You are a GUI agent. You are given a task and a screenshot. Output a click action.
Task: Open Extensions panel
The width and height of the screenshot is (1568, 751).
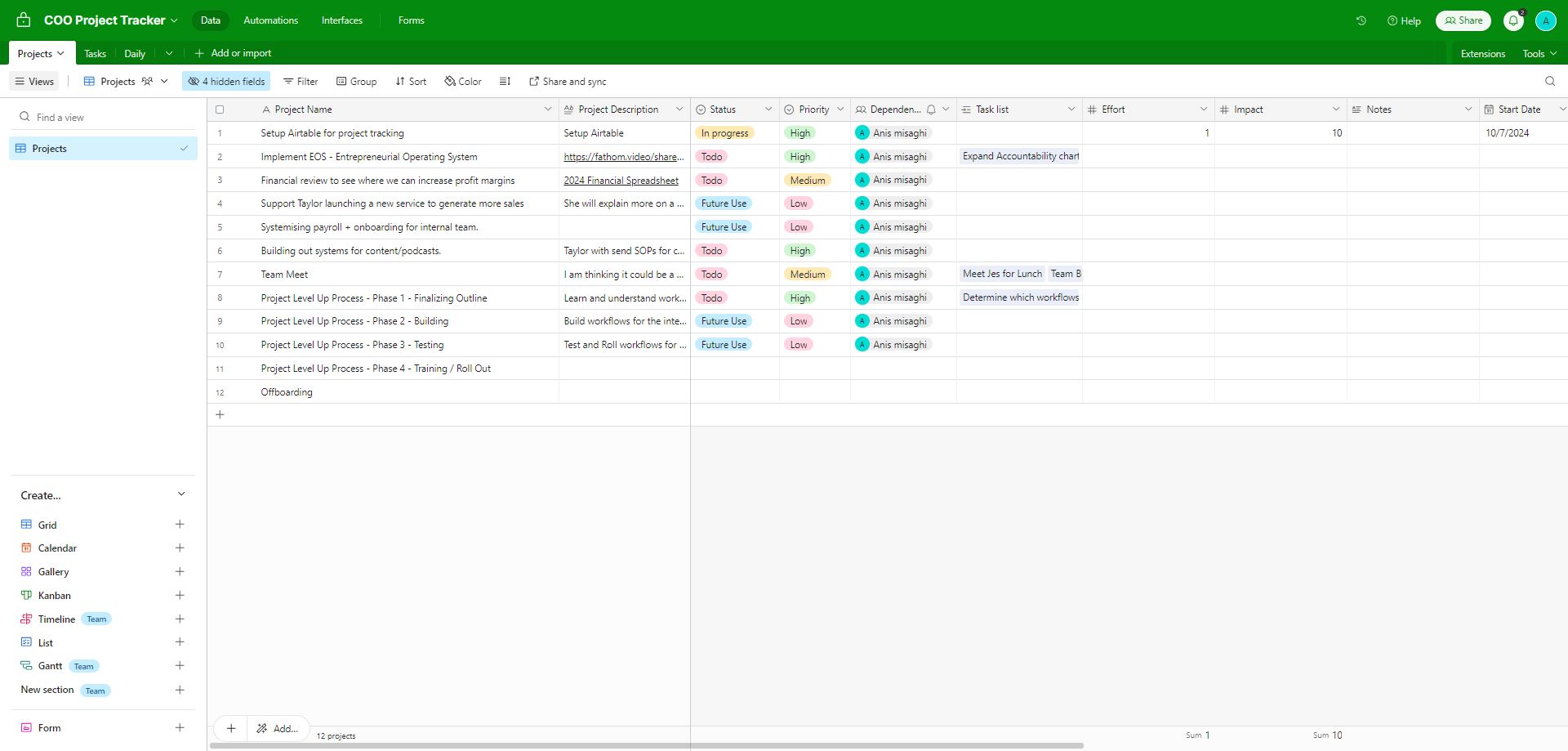pyautogui.click(x=1482, y=53)
